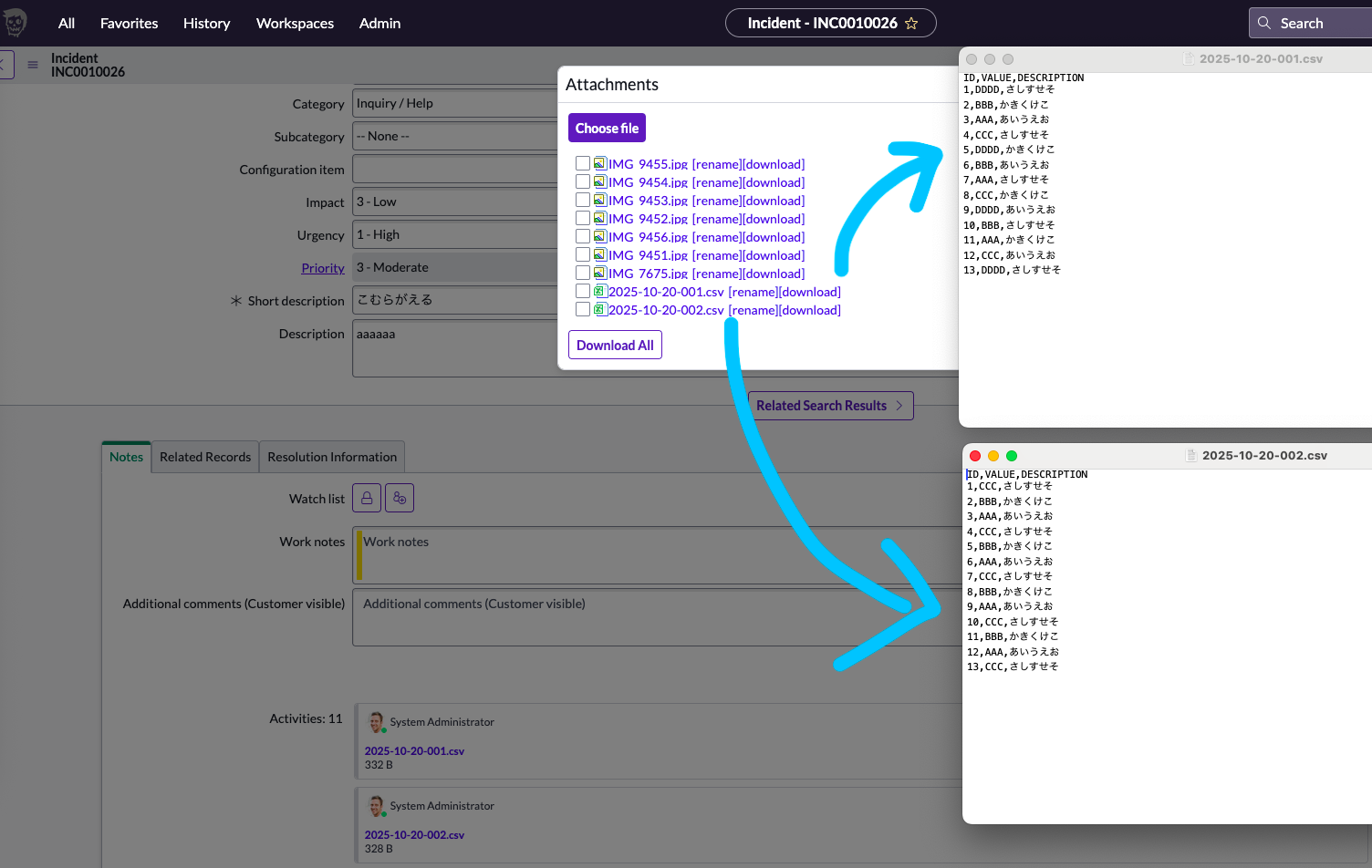Screen dimensions: 1372x868
Task: Click System Administrator avatar on 2025-10-20-002.csv activity
Action: [377, 807]
